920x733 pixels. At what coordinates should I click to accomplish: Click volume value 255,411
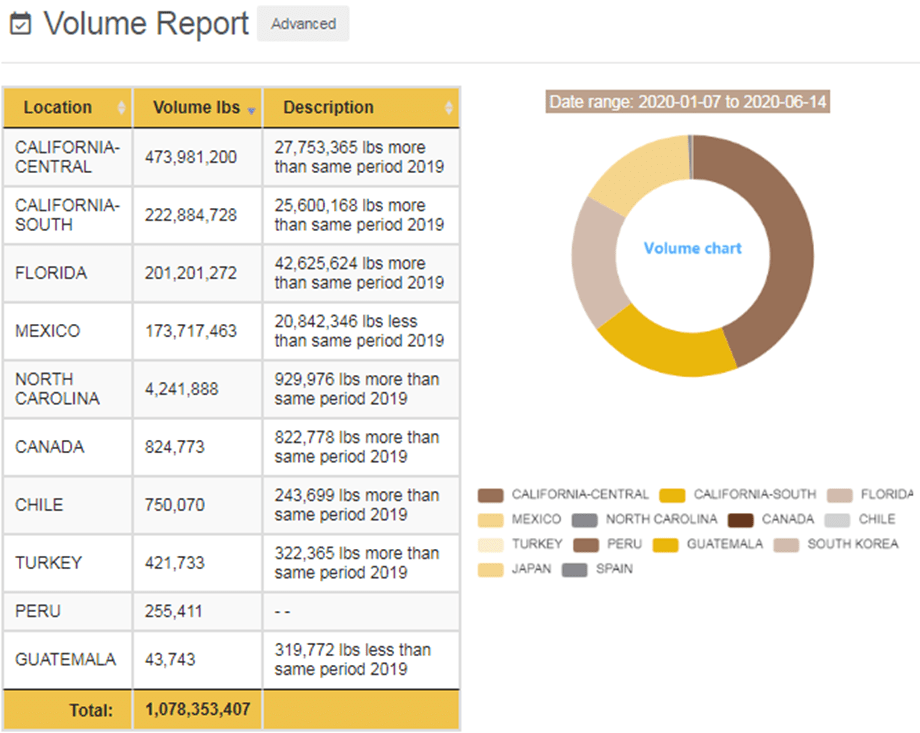coord(174,612)
